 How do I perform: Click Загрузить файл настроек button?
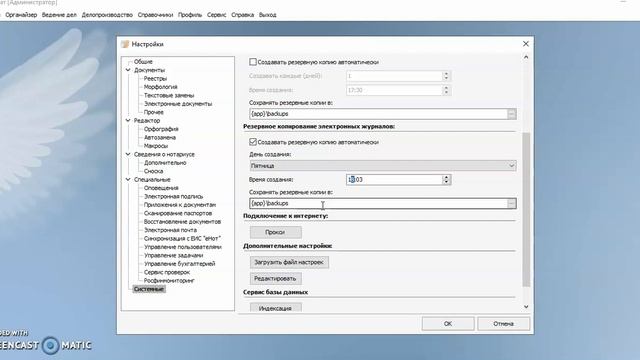(289, 262)
